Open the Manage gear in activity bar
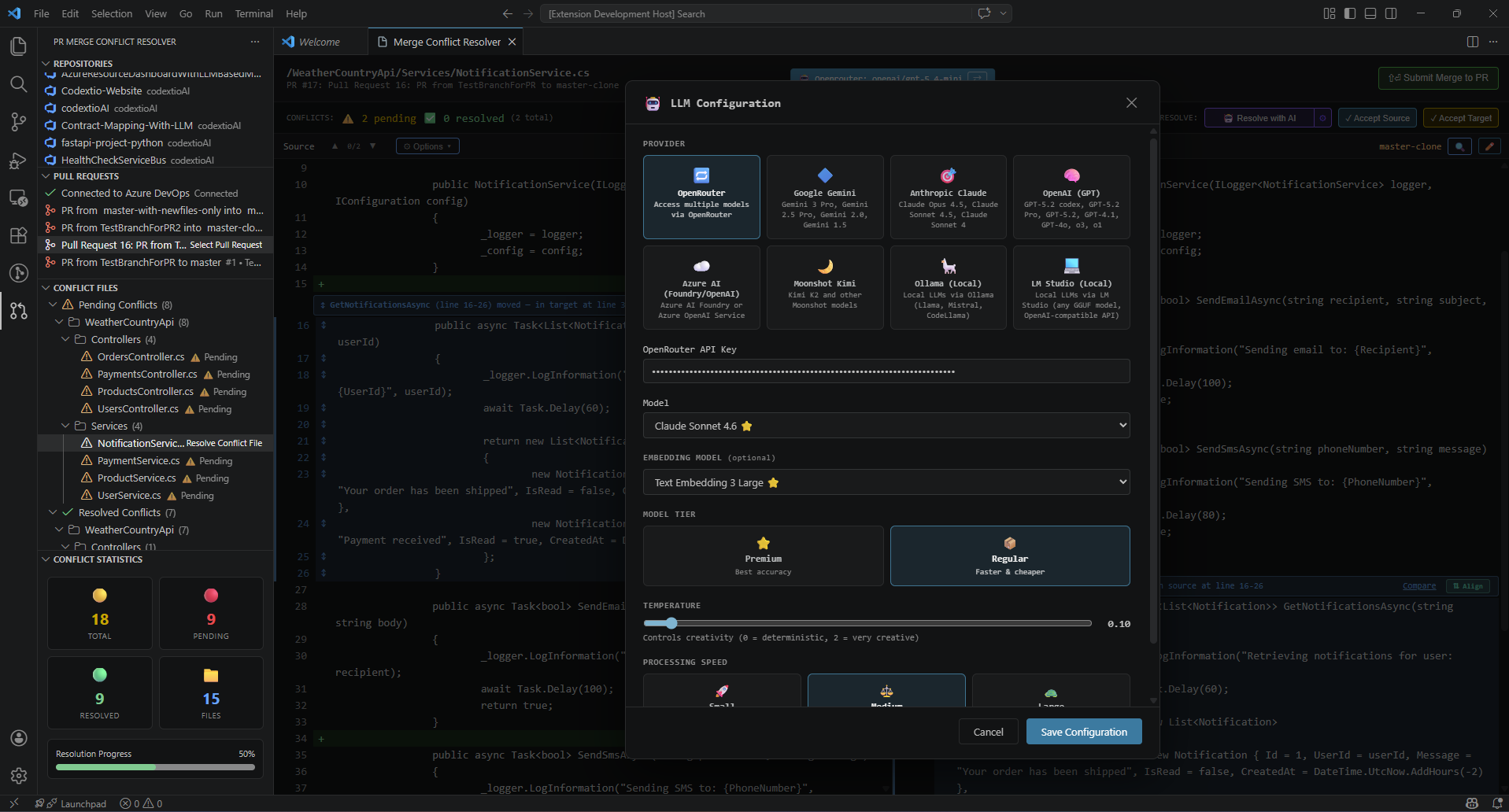Screen dimensions: 1509x812 pyautogui.click(x=19, y=776)
